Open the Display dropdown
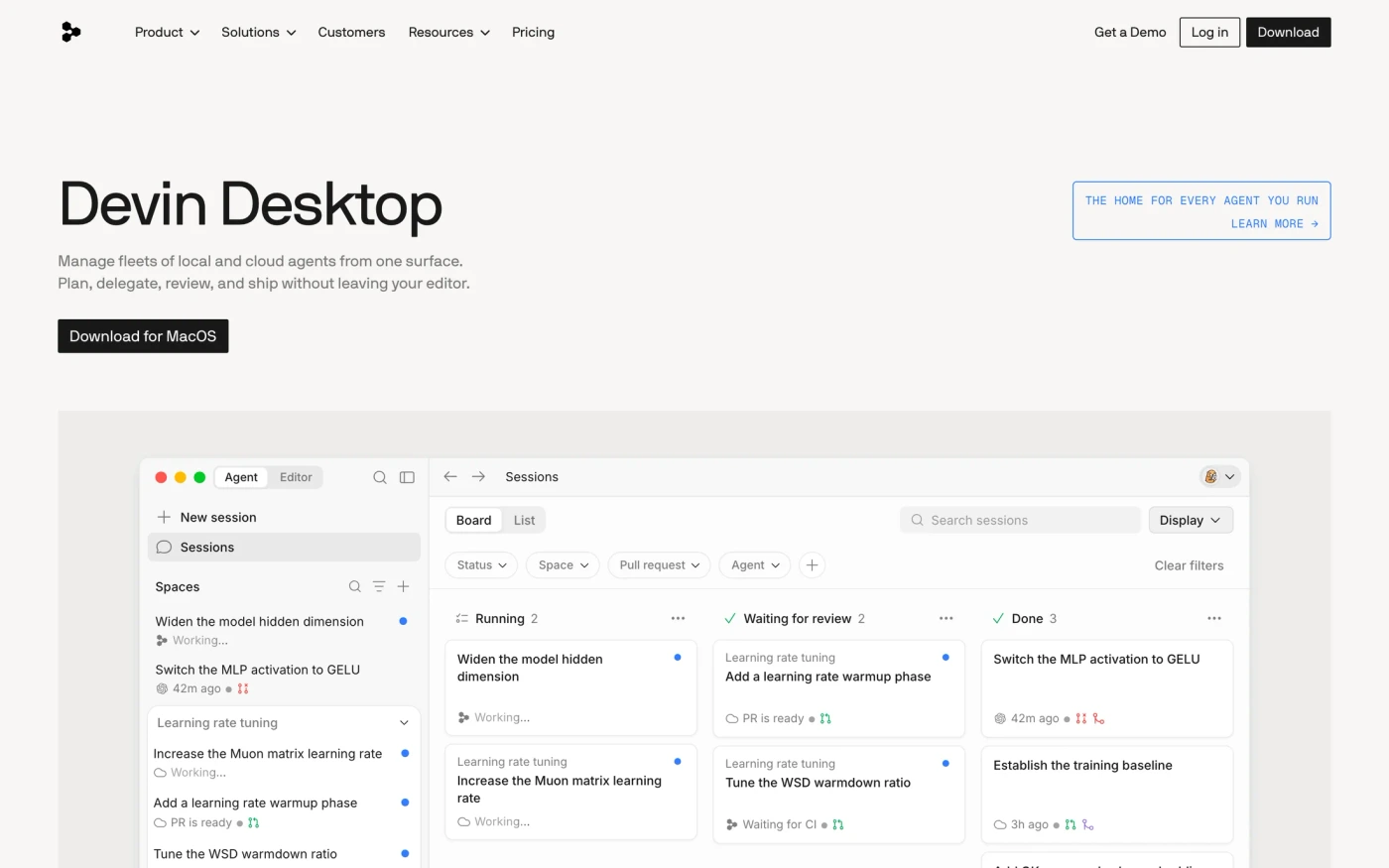The height and width of the screenshot is (868, 1389). [1191, 521]
